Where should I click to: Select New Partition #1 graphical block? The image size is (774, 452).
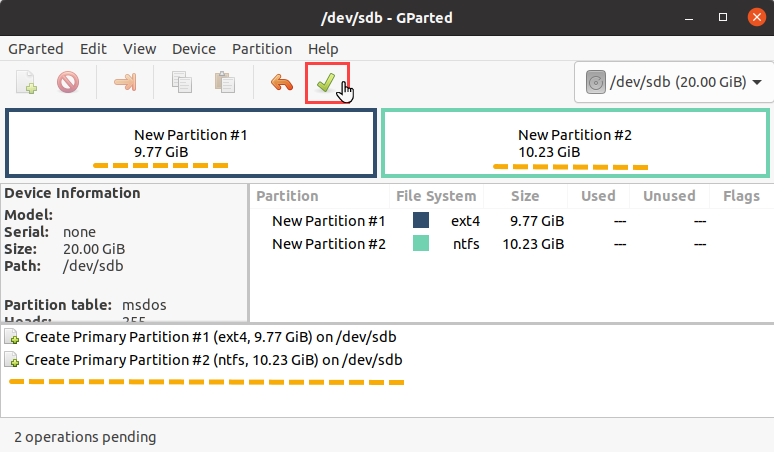click(x=191, y=143)
